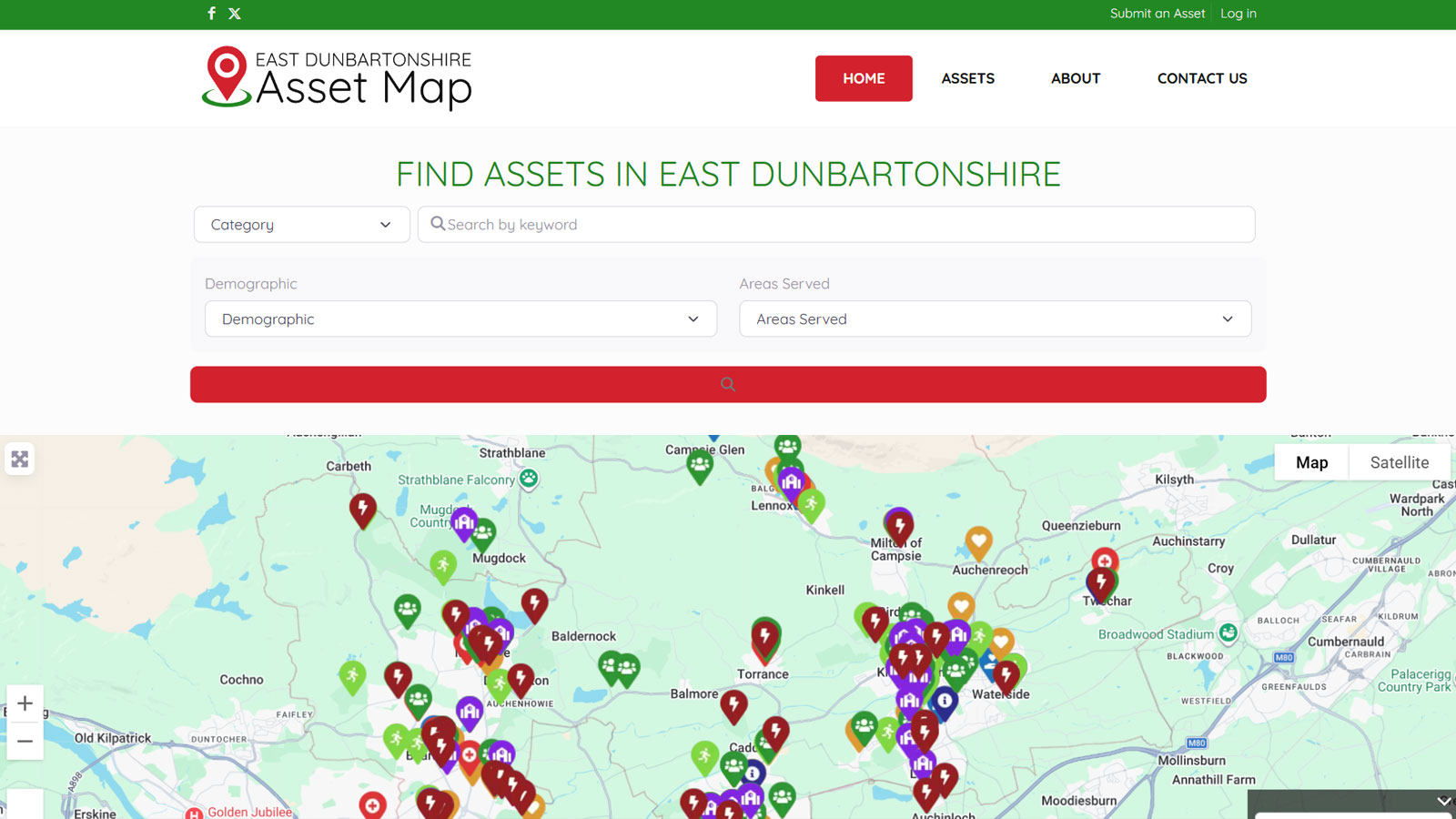Switch to standard Map view
1456x819 pixels.
coord(1311,462)
